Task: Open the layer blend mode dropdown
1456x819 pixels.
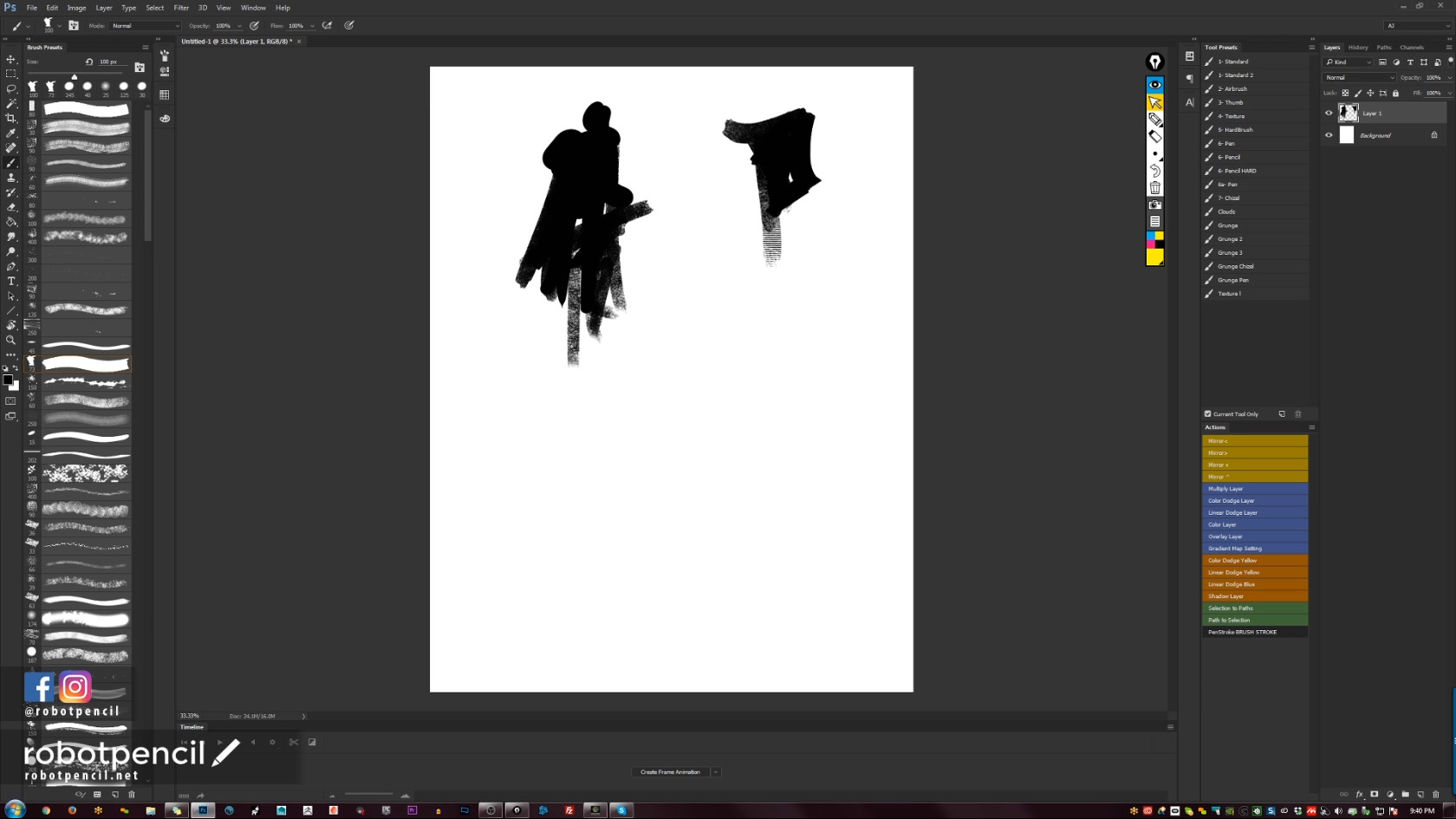Action: (1359, 78)
